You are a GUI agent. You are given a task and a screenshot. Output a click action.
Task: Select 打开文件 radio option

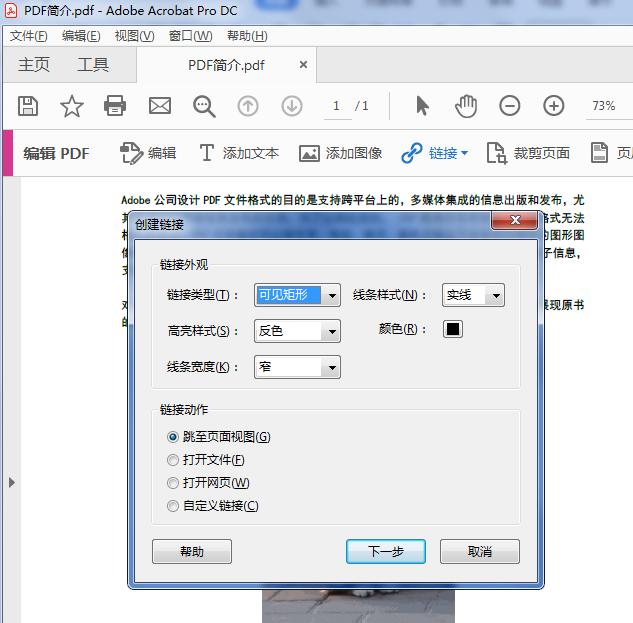205,459
